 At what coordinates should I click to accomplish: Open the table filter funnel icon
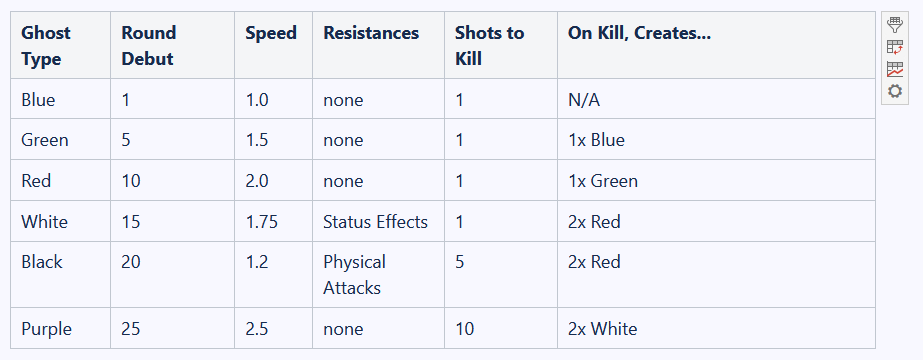(895, 25)
